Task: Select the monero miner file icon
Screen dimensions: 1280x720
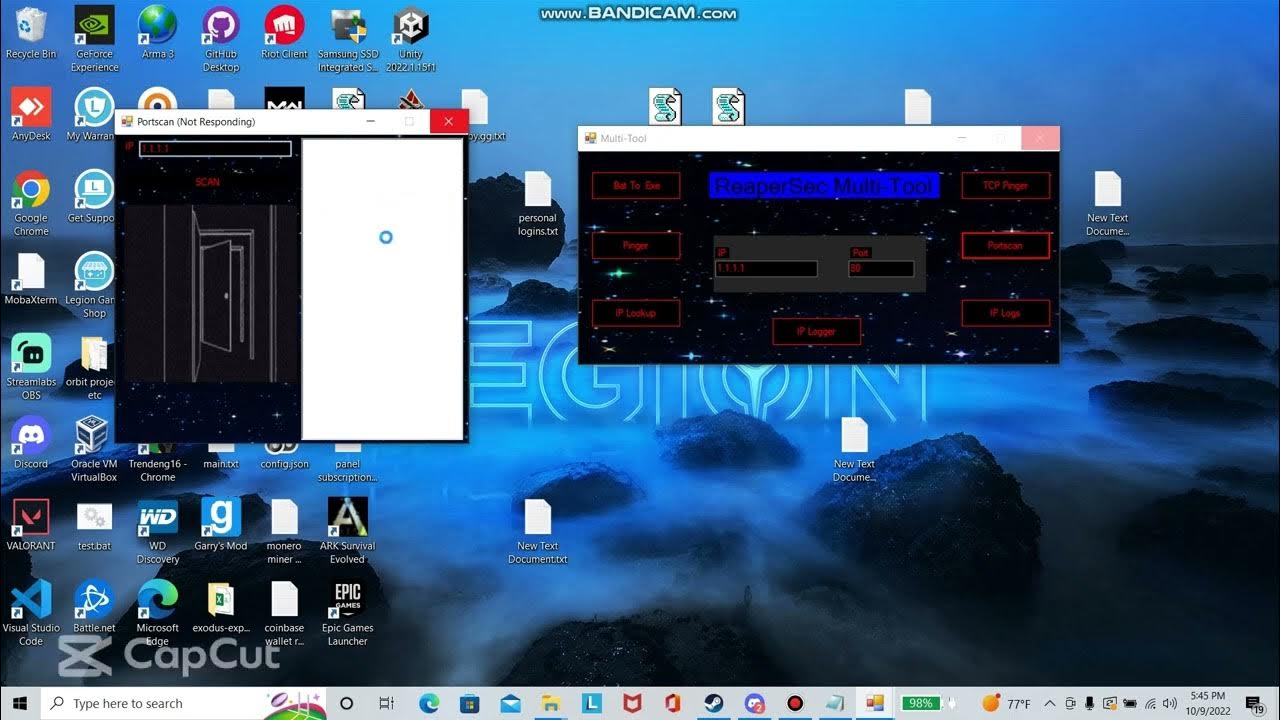Action: [284, 531]
